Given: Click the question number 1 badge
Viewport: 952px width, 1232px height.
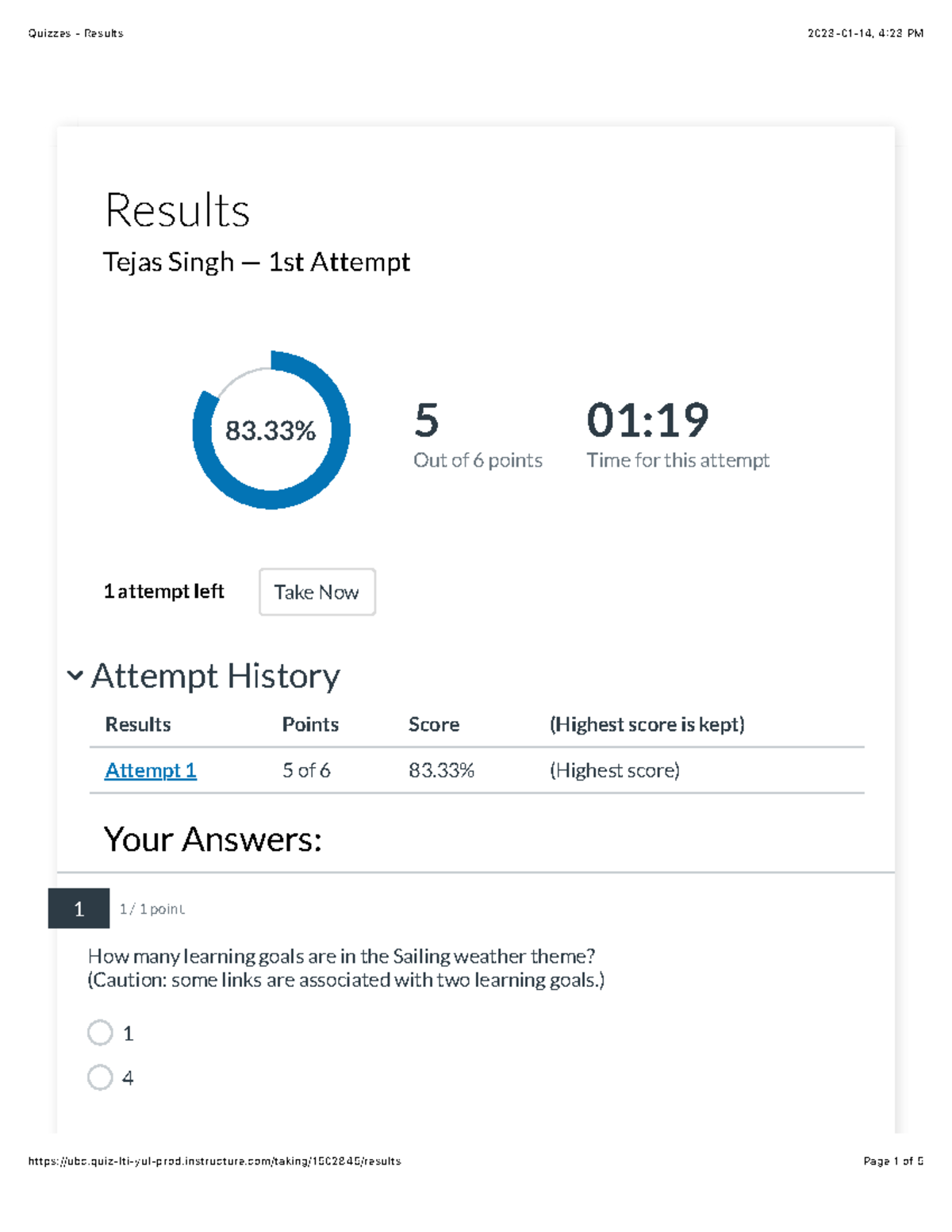Looking at the screenshot, I should tap(79, 909).
